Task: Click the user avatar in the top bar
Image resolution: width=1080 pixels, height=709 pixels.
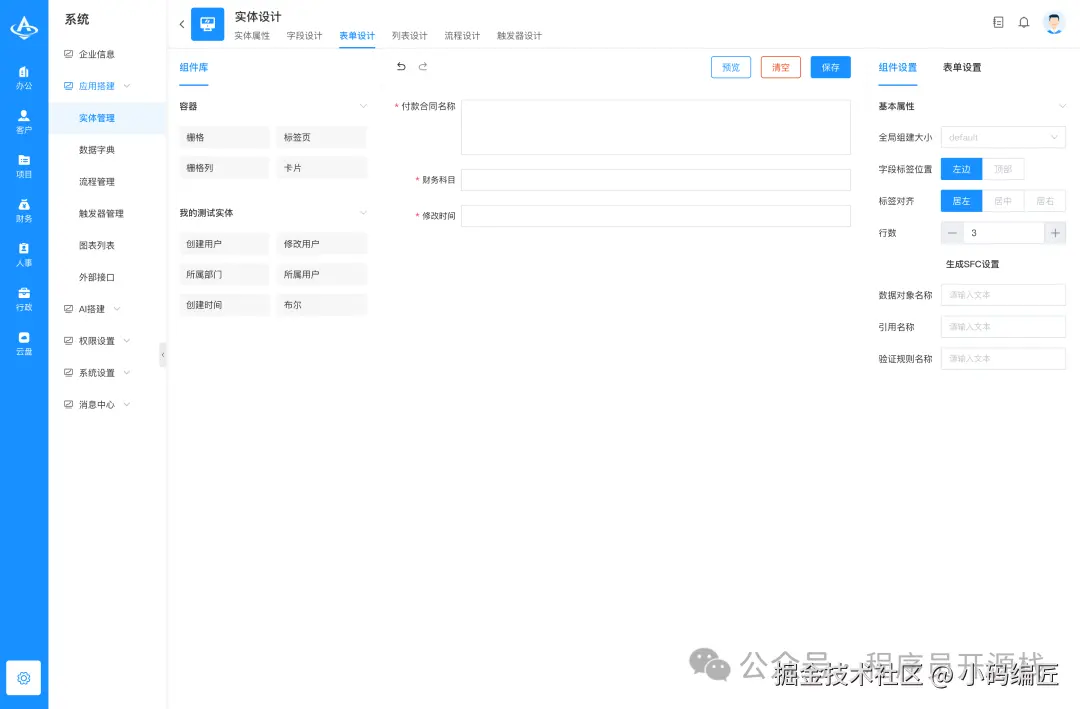Action: point(1054,22)
